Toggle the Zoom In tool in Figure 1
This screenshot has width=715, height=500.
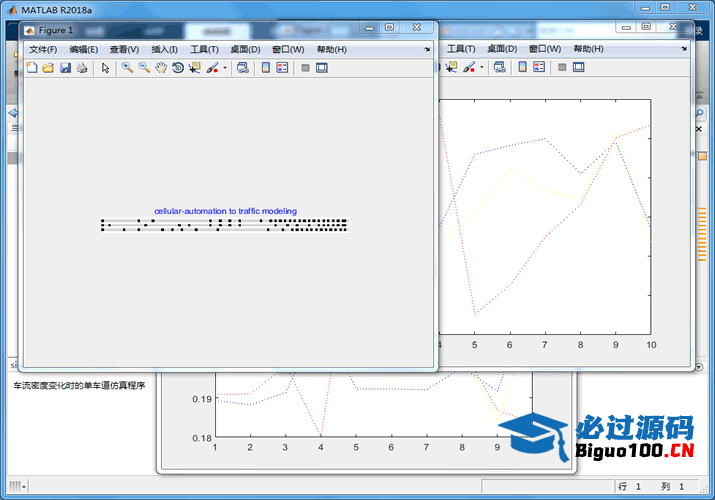pos(127,68)
